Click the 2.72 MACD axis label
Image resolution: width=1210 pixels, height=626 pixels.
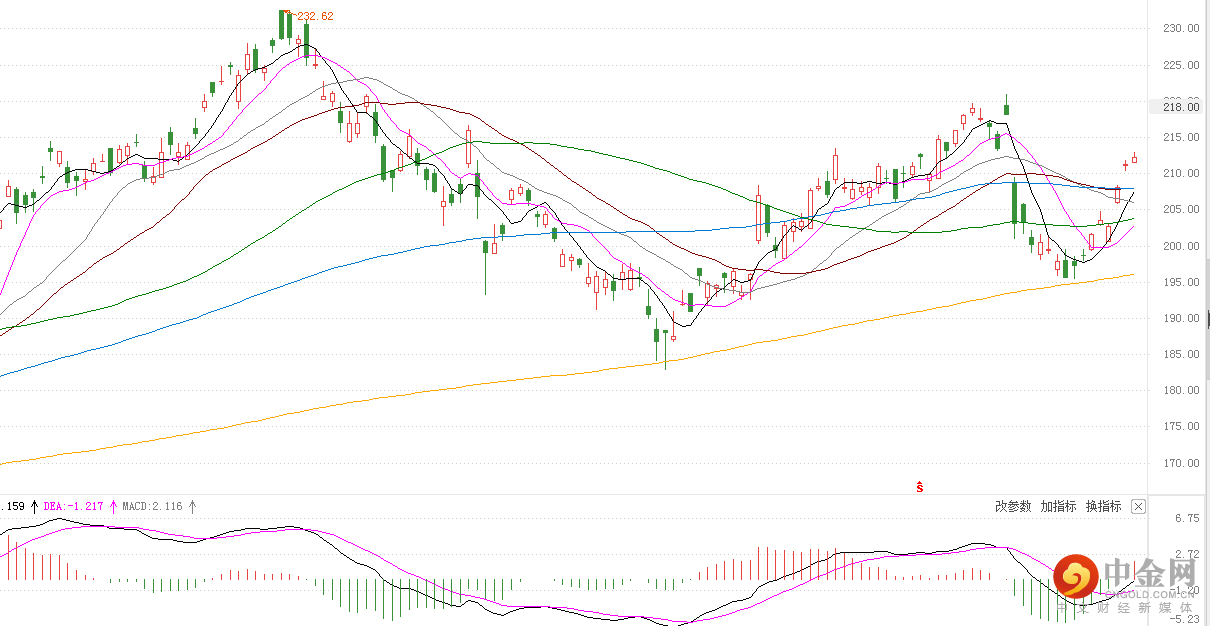tap(1187, 554)
